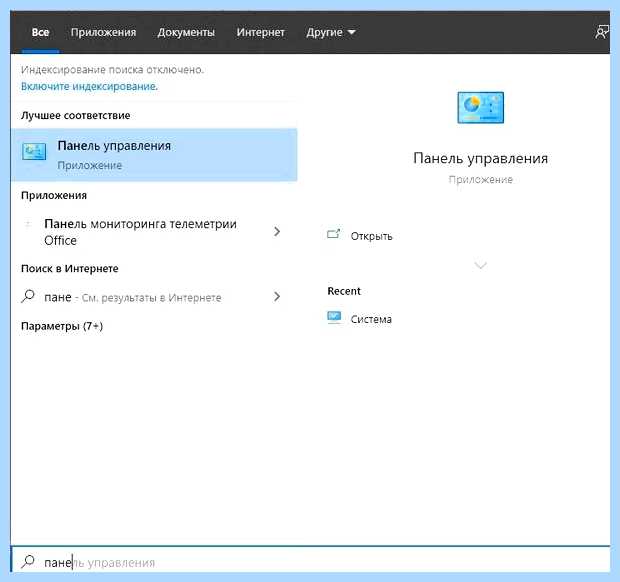
Task: Click the large Панель управления preview icon
Action: point(480,108)
